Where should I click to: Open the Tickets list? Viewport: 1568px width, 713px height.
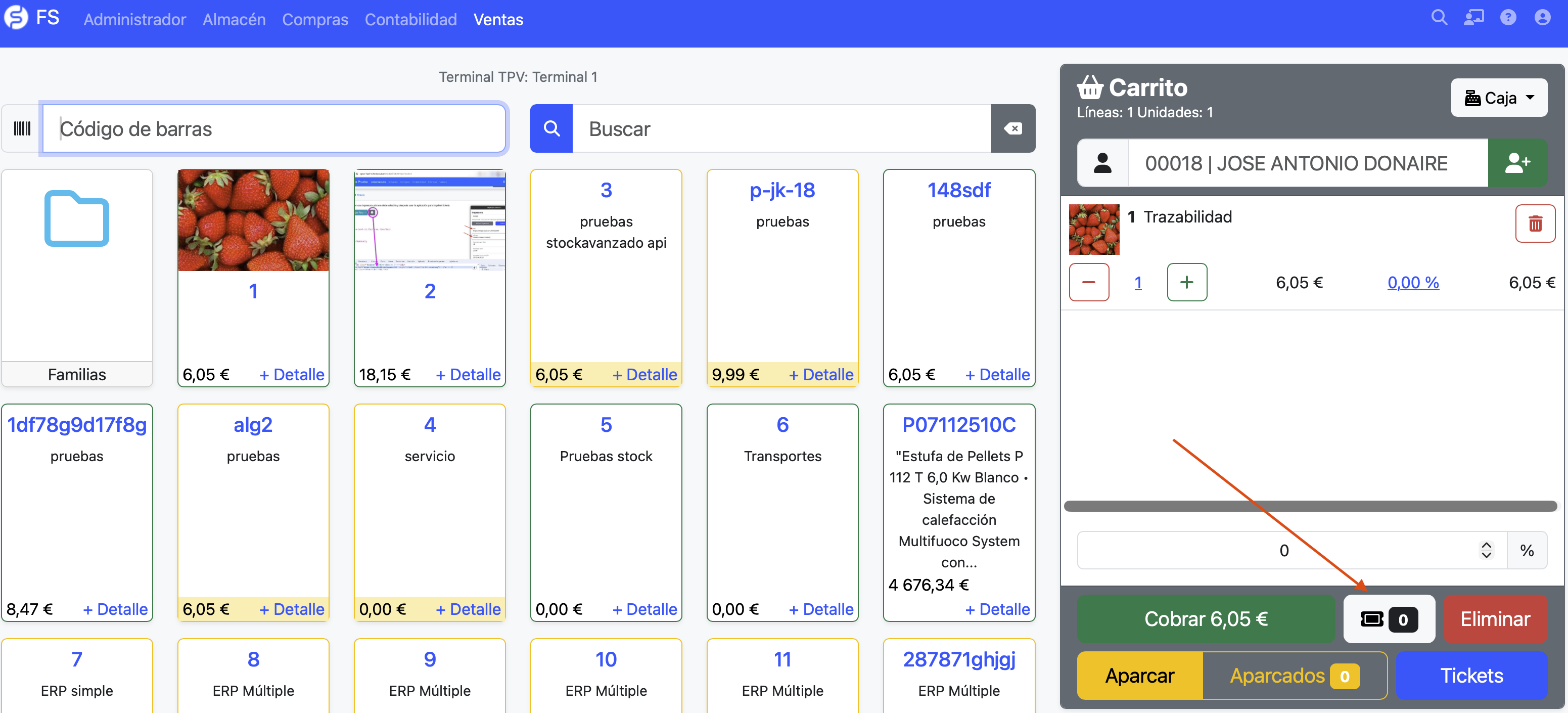1471,676
